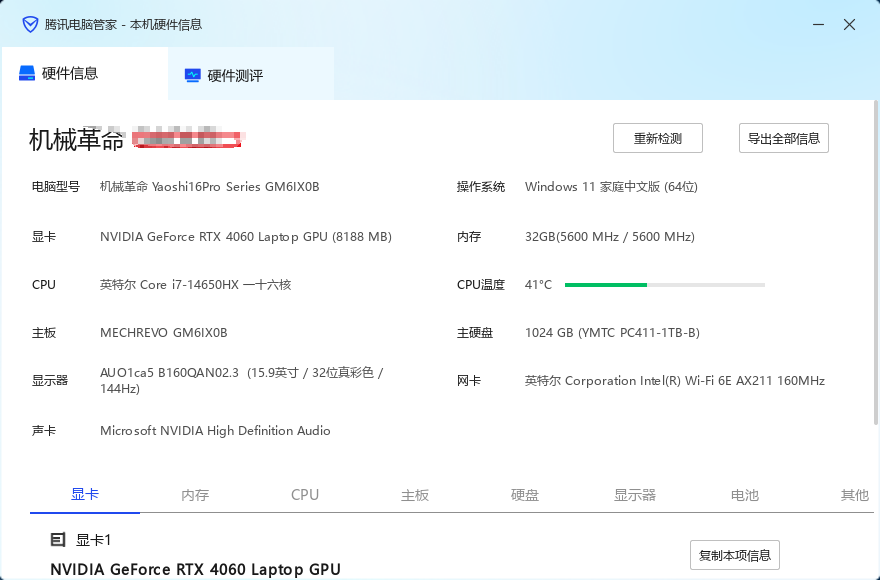Select the 主板 detail tab
Viewport: 880px width, 580px height.
[x=415, y=495]
